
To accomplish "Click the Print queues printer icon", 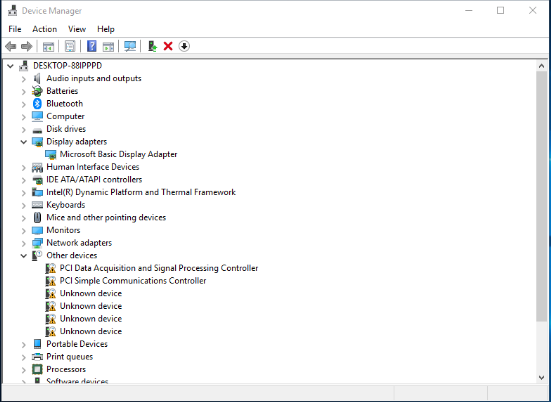I will pos(37,357).
